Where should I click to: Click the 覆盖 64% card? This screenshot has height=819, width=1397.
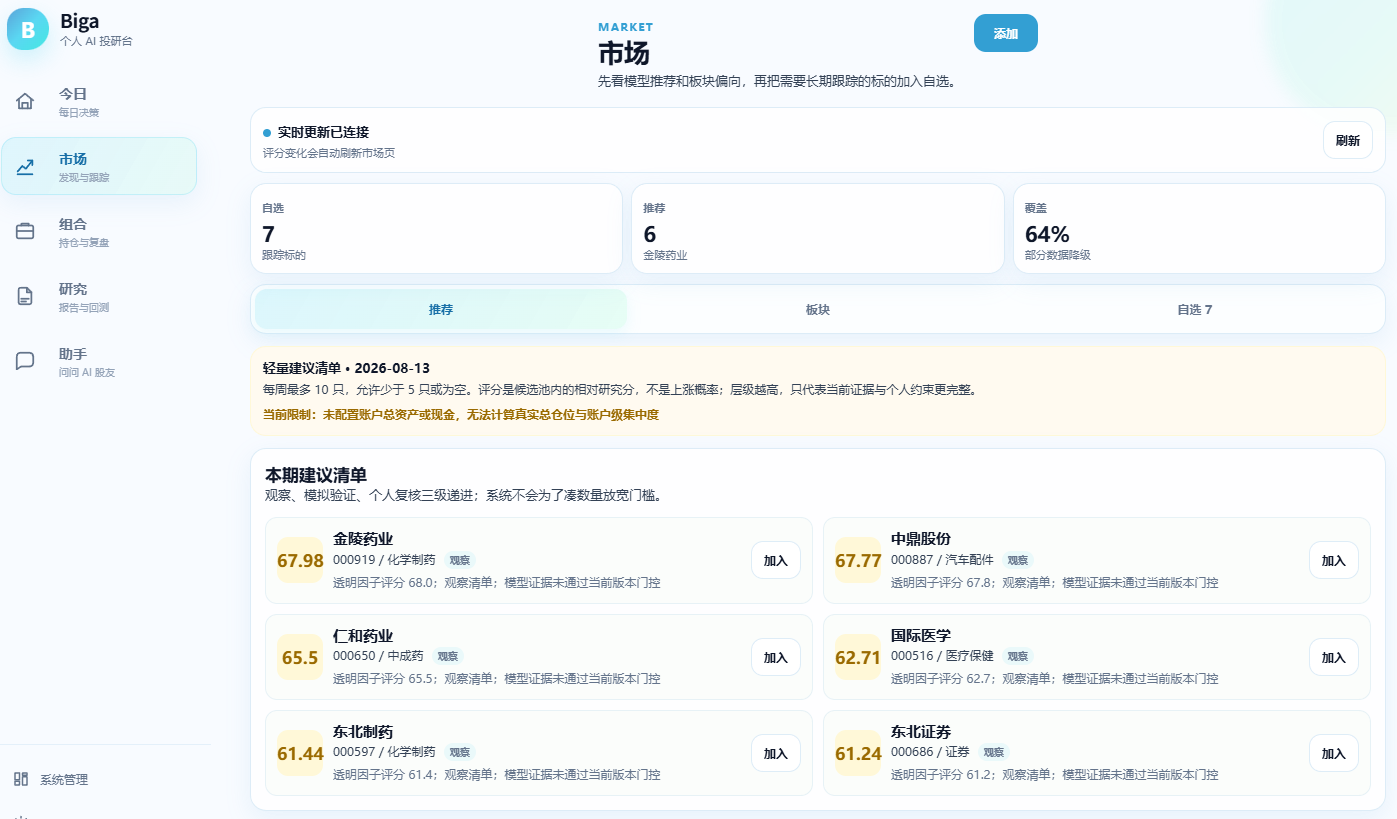pos(1199,228)
